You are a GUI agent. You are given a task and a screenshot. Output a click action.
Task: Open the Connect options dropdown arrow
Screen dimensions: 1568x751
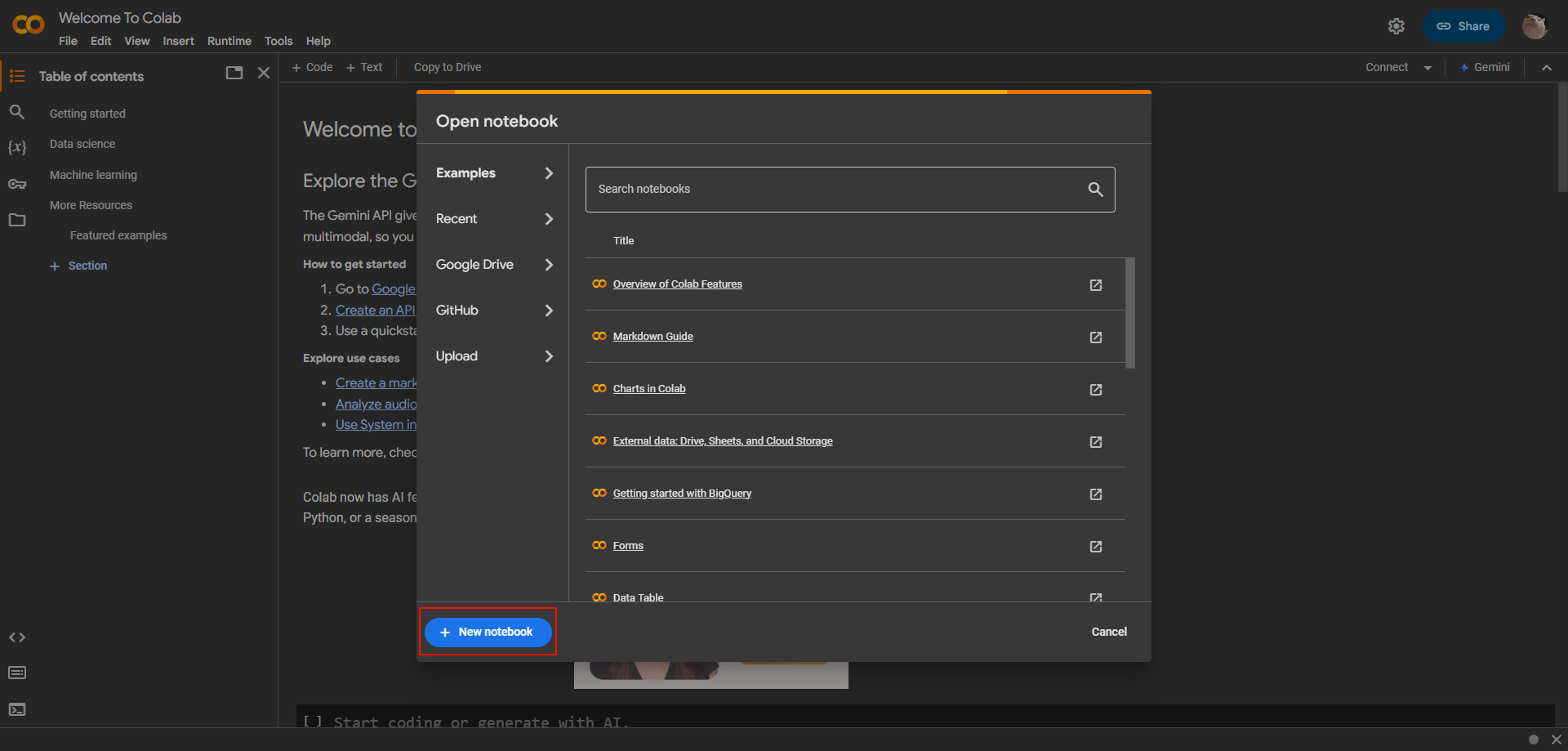(1428, 68)
